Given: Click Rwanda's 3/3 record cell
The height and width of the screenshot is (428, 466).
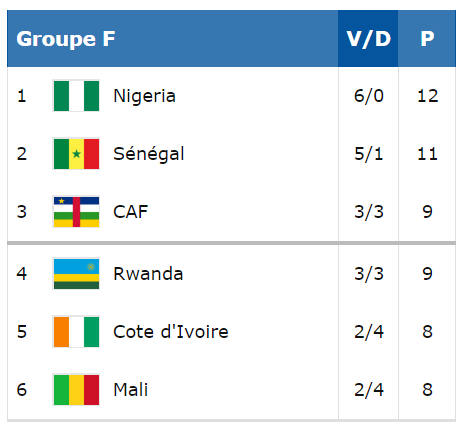Looking at the screenshot, I should (x=369, y=274).
